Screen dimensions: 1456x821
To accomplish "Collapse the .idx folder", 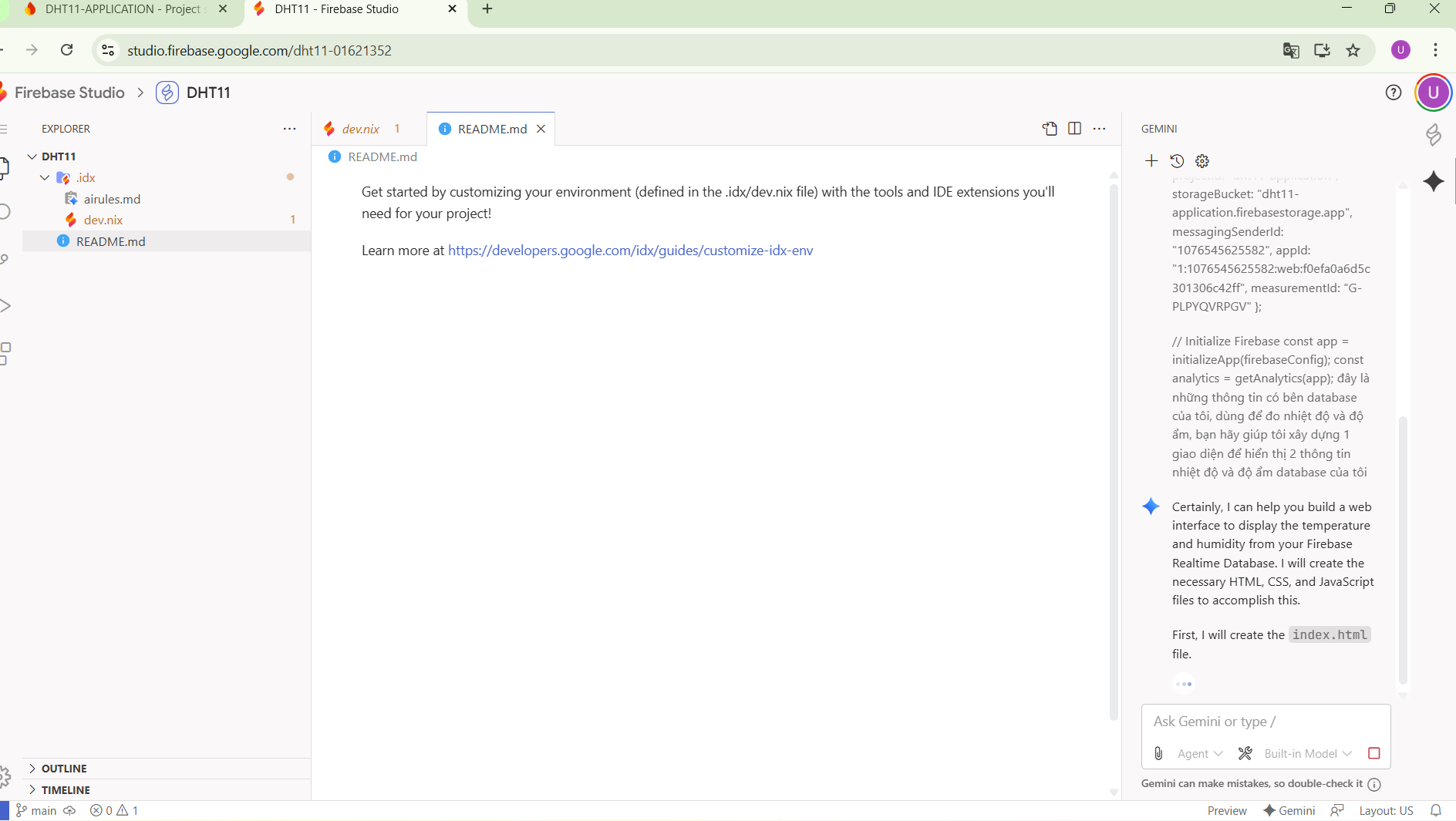I will tap(45, 177).
